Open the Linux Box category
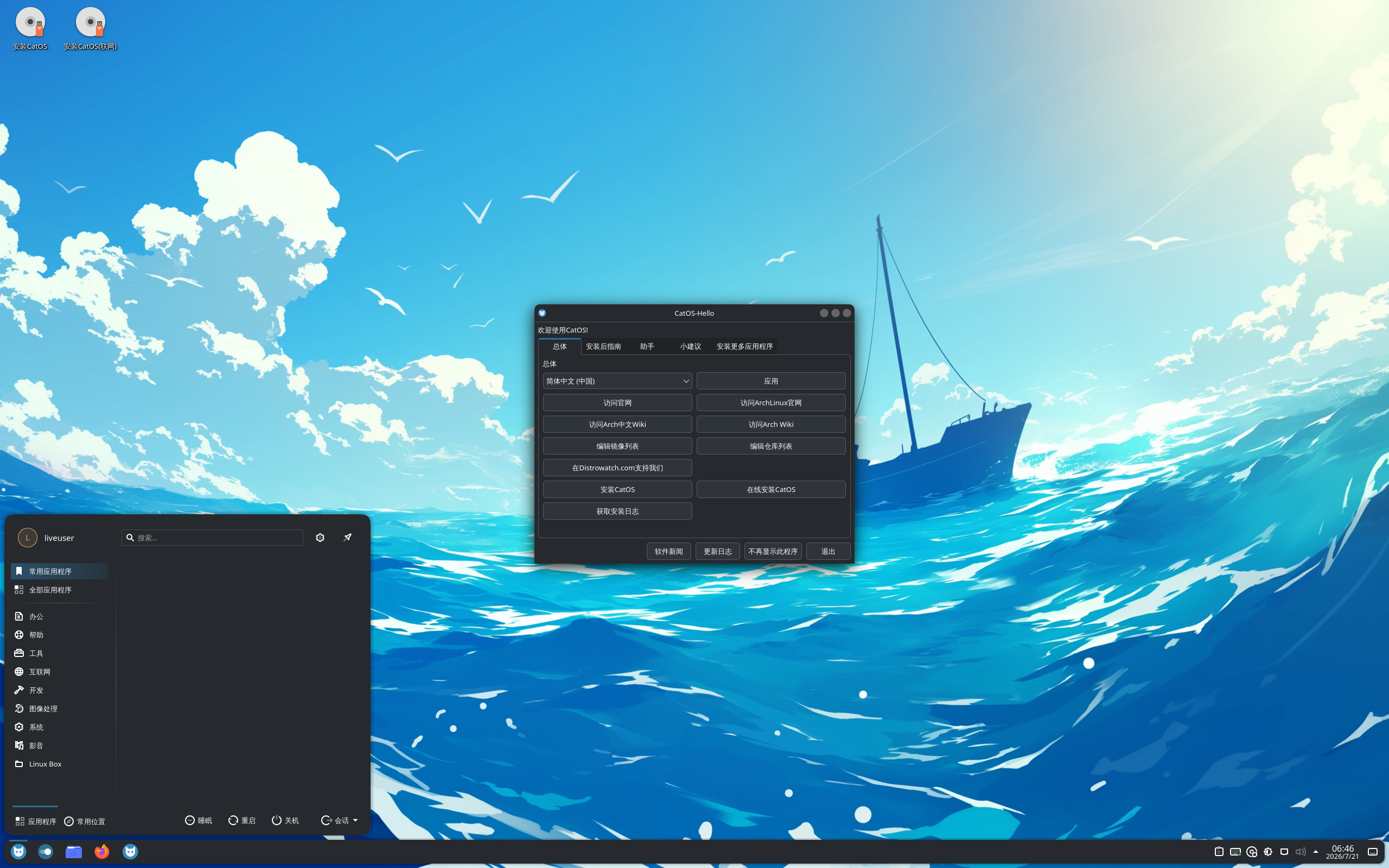Screen dimensions: 1389x868 click(x=59, y=763)
